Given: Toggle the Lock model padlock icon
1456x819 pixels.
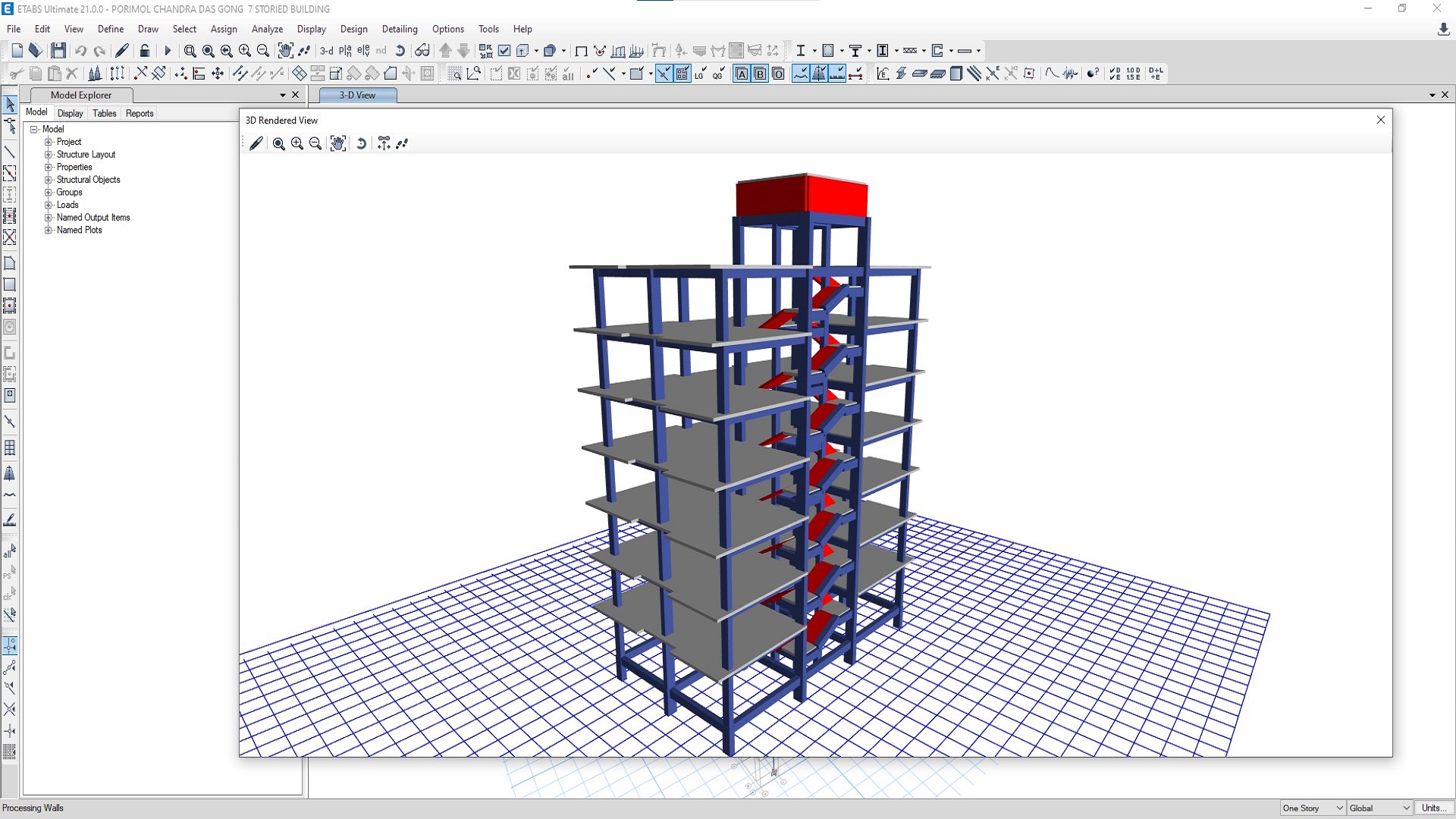Looking at the screenshot, I should [x=145, y=51].
